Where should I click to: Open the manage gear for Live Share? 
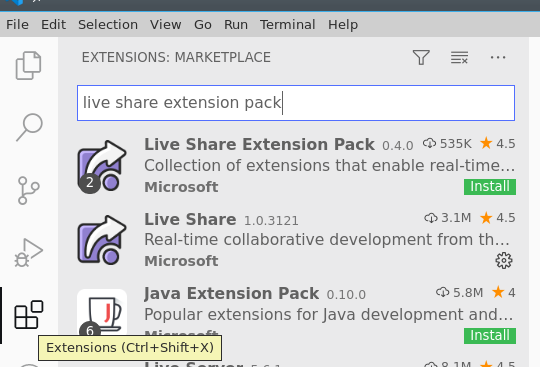click(x=504, y=261)
